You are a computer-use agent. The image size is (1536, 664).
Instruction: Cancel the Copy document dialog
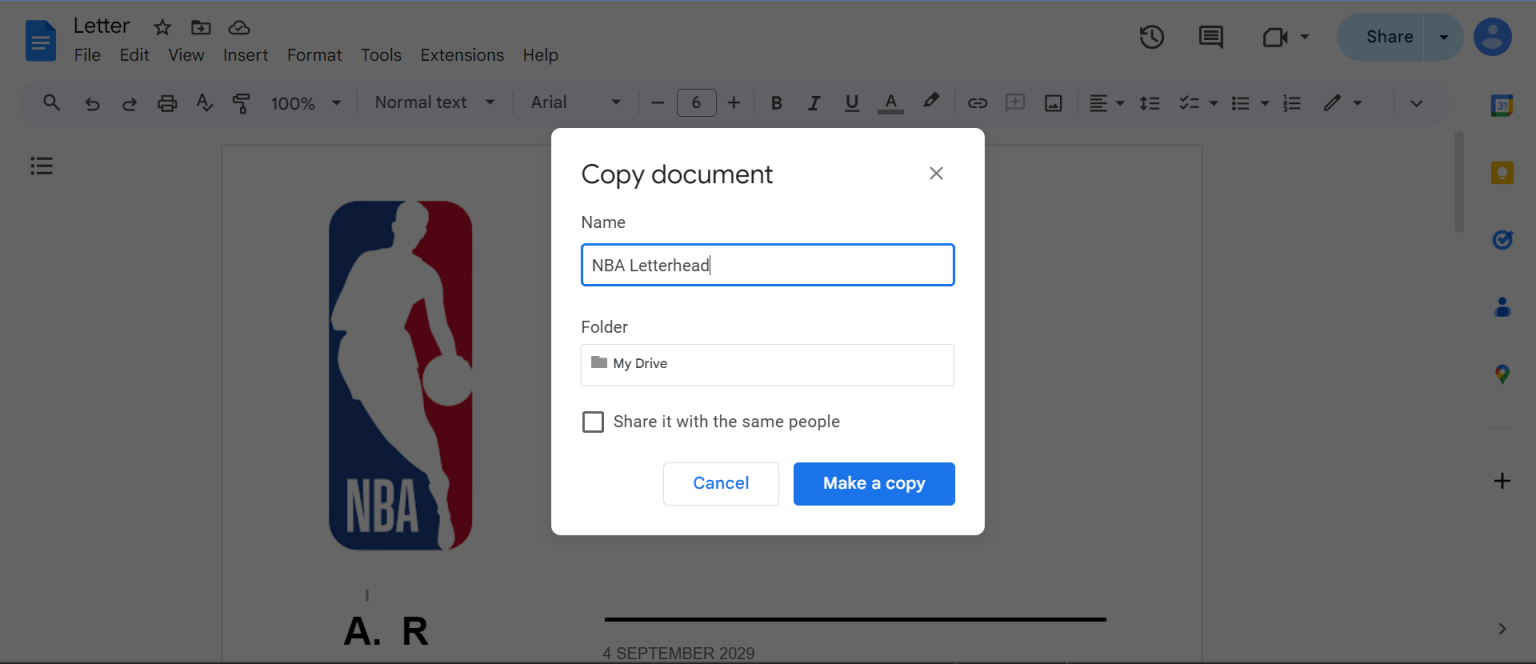pos(720,483)
